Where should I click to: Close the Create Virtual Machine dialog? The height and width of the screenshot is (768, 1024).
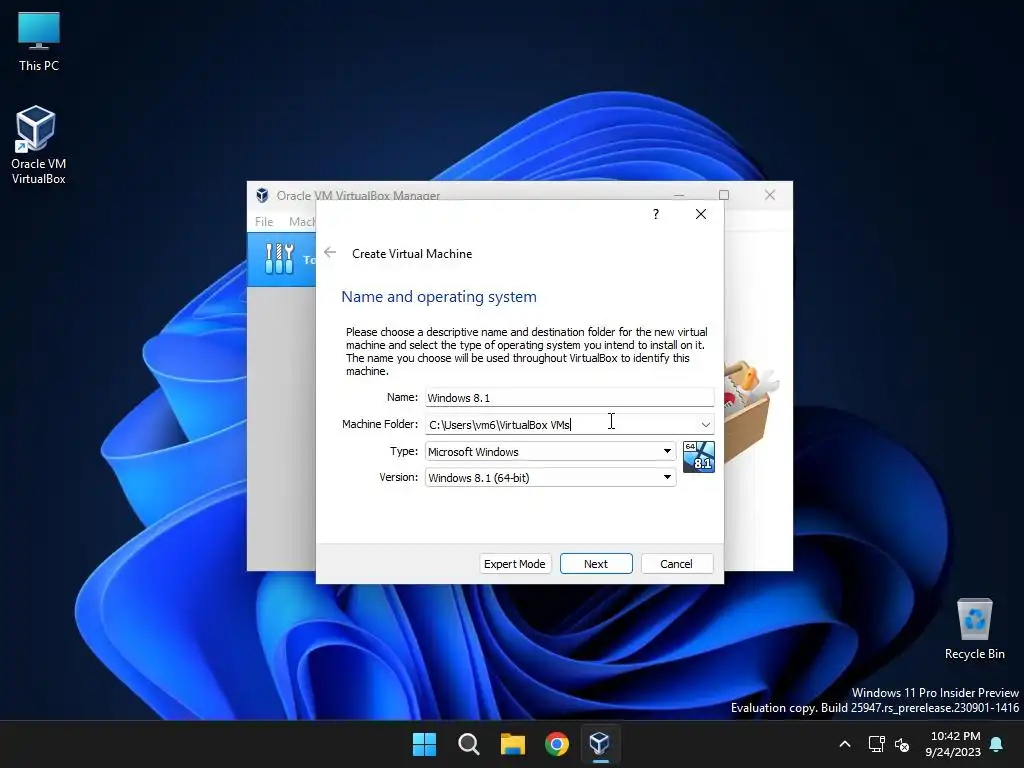tap(701, 214)
